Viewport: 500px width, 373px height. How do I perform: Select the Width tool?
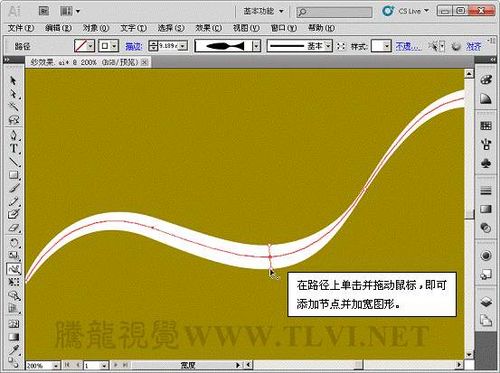(14, 269)
